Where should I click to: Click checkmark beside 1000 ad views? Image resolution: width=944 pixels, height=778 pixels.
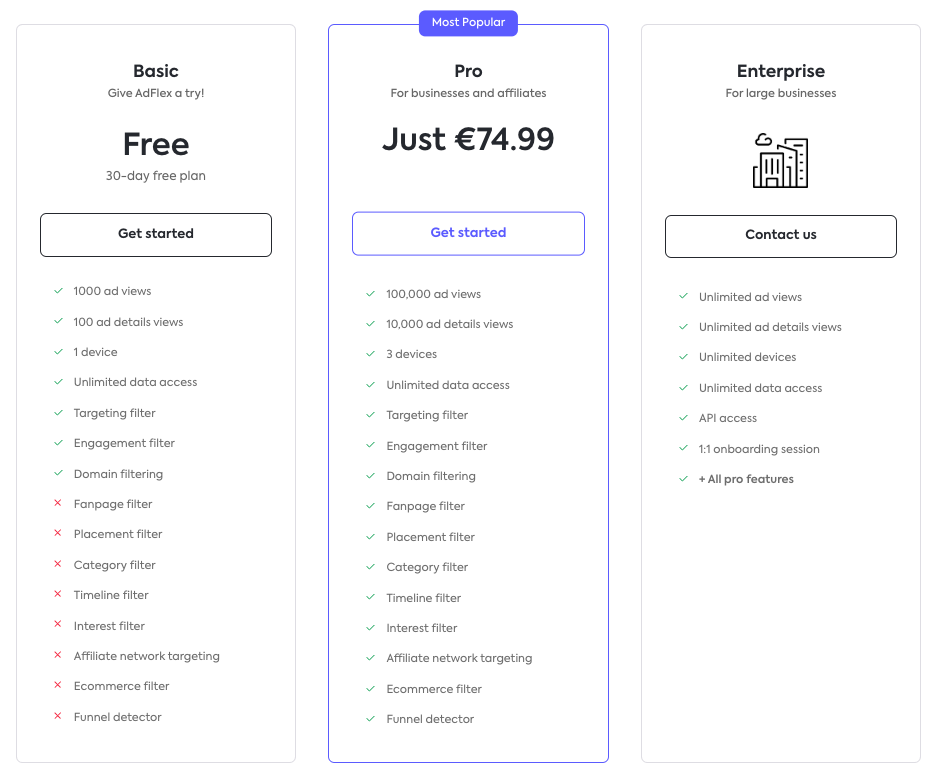coord(58,291)
